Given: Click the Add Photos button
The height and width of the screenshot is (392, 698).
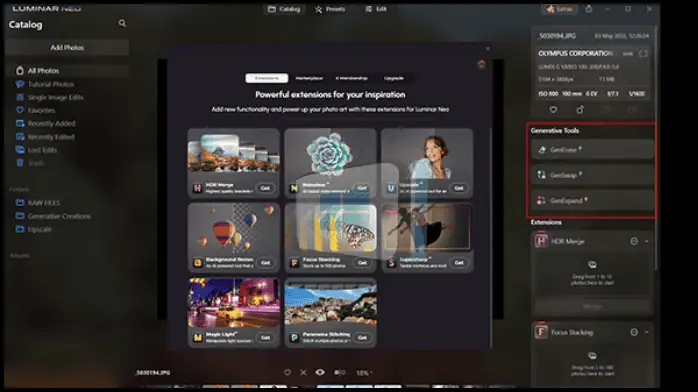Looking at the screenshot, I should click(67, 47).
